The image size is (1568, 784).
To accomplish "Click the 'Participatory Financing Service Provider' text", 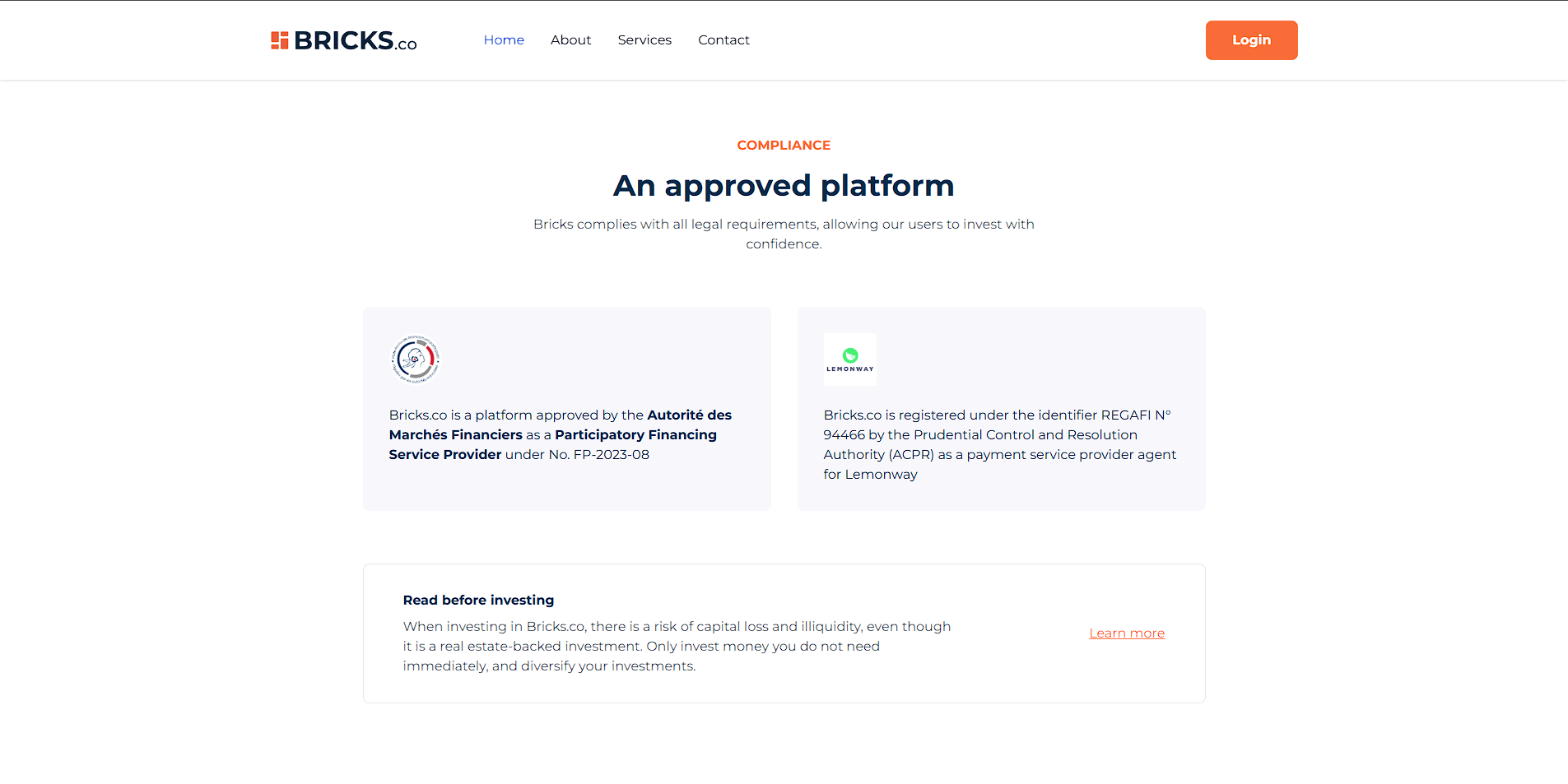I will click(553, 444).
